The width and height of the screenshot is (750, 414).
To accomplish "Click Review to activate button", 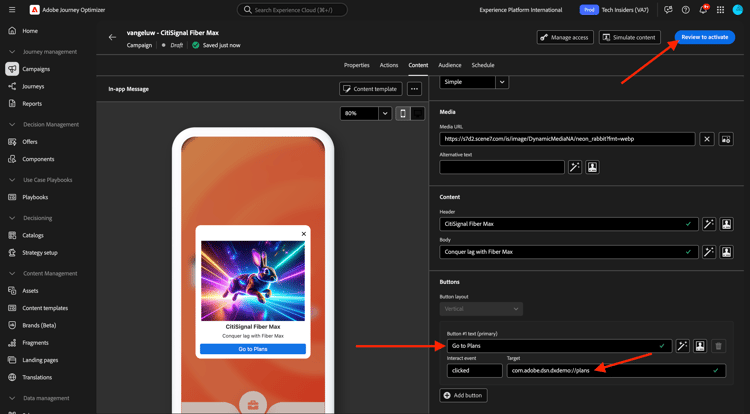I will coord(704,37).
